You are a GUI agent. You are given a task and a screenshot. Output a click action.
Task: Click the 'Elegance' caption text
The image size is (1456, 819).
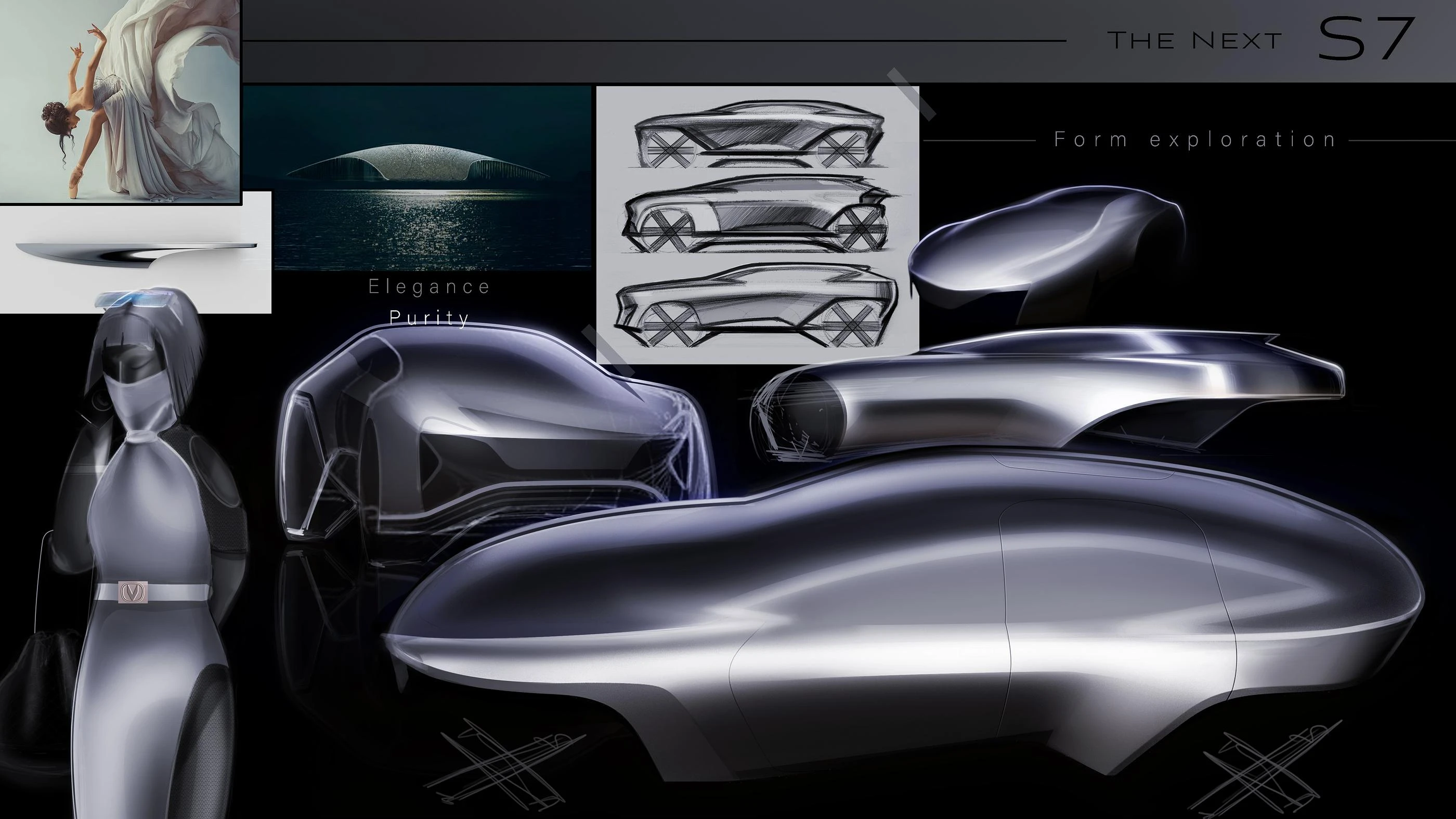click(430, 287)
